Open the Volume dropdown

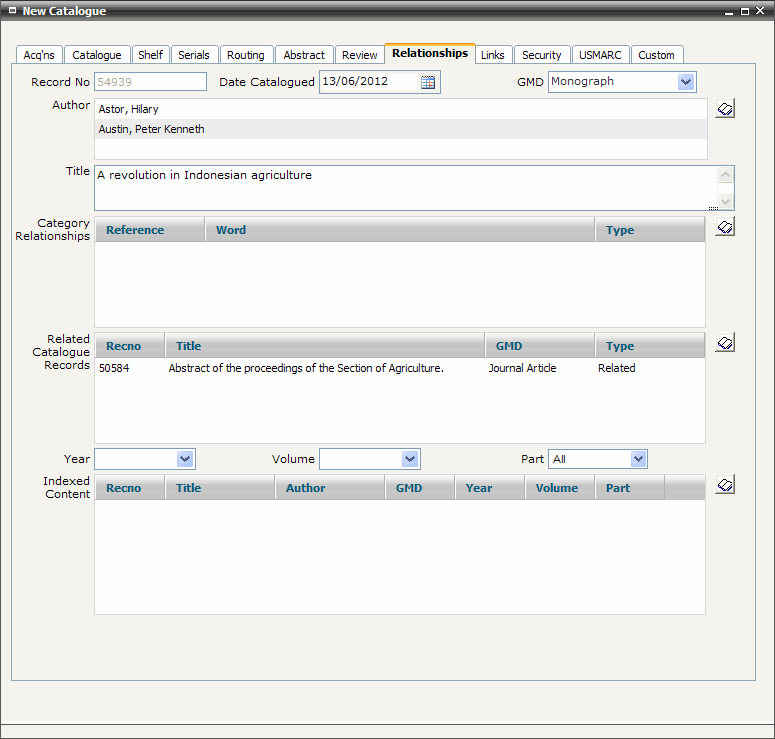pyautogui.click(x=410, y=459)
